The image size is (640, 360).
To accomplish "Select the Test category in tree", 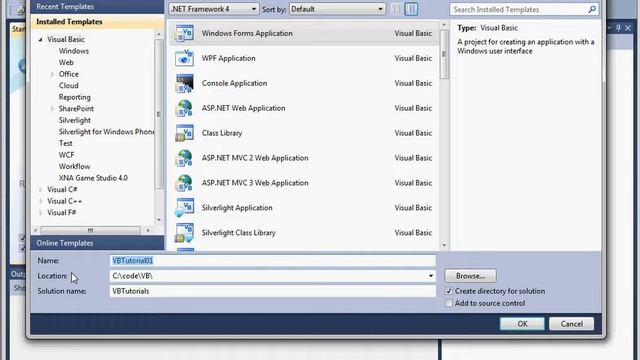I will [x=65, y=143].
